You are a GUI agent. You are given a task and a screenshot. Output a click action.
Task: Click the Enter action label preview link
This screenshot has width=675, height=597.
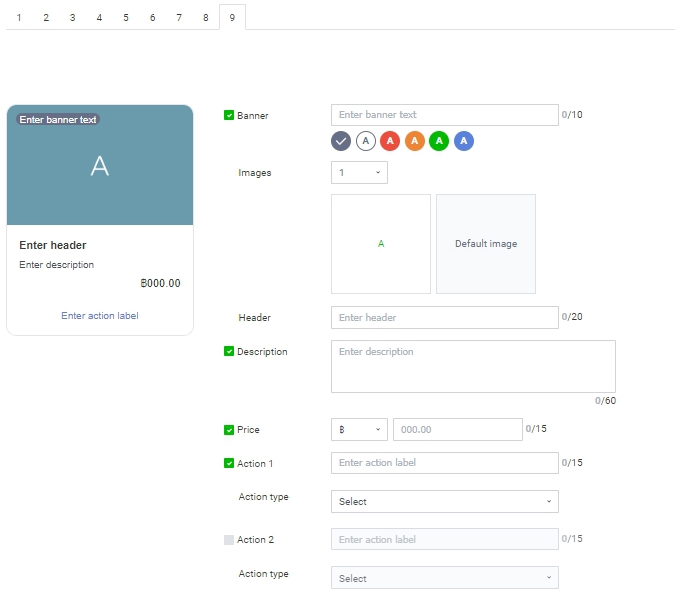(100, 316)
